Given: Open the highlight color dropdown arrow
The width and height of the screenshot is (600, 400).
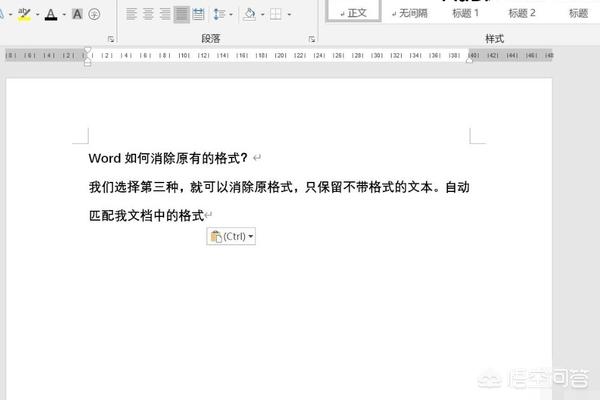Looking at the screenshot, I should click(38, 15).
